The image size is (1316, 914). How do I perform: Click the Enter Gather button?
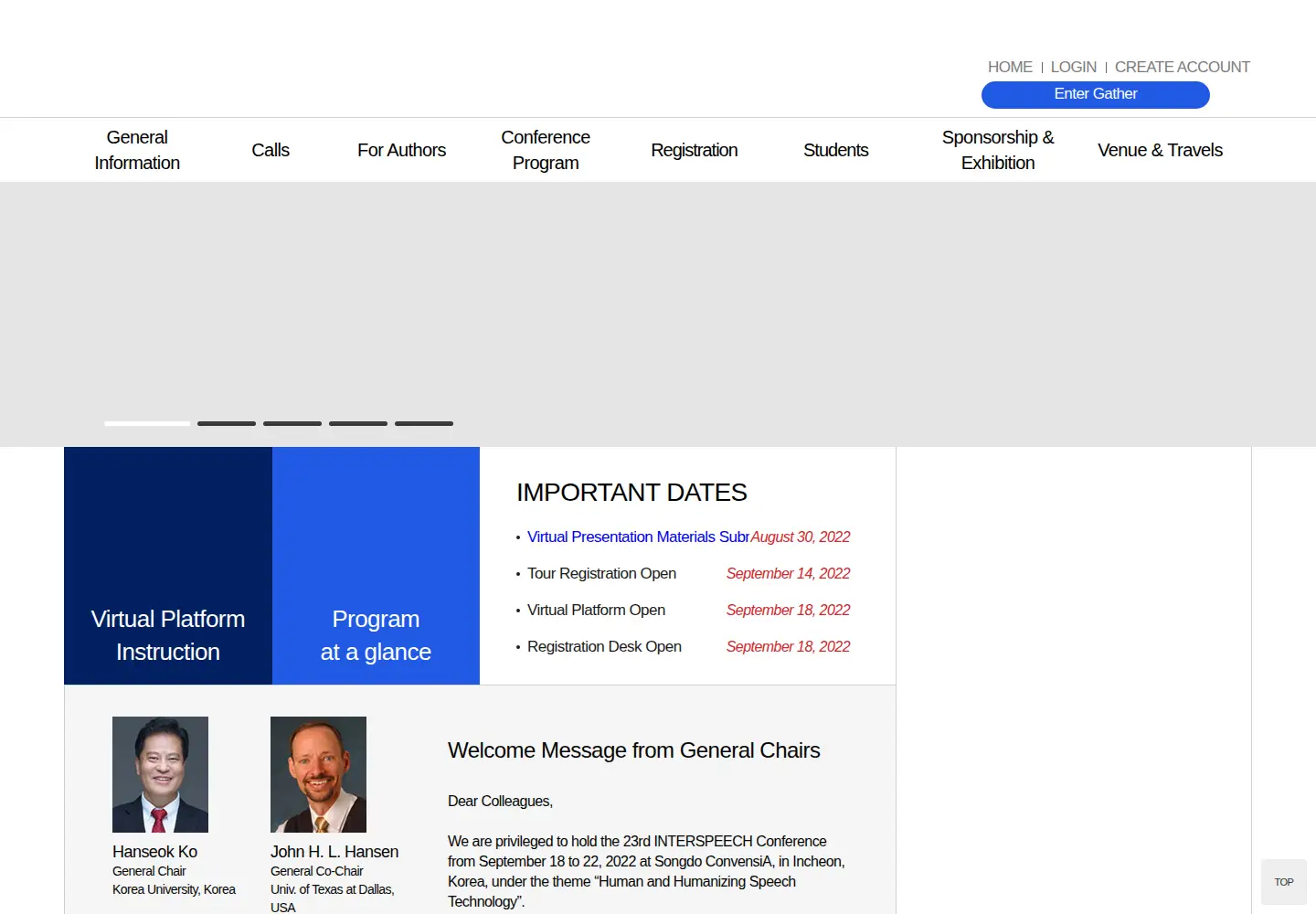[x=1096, y=94]
